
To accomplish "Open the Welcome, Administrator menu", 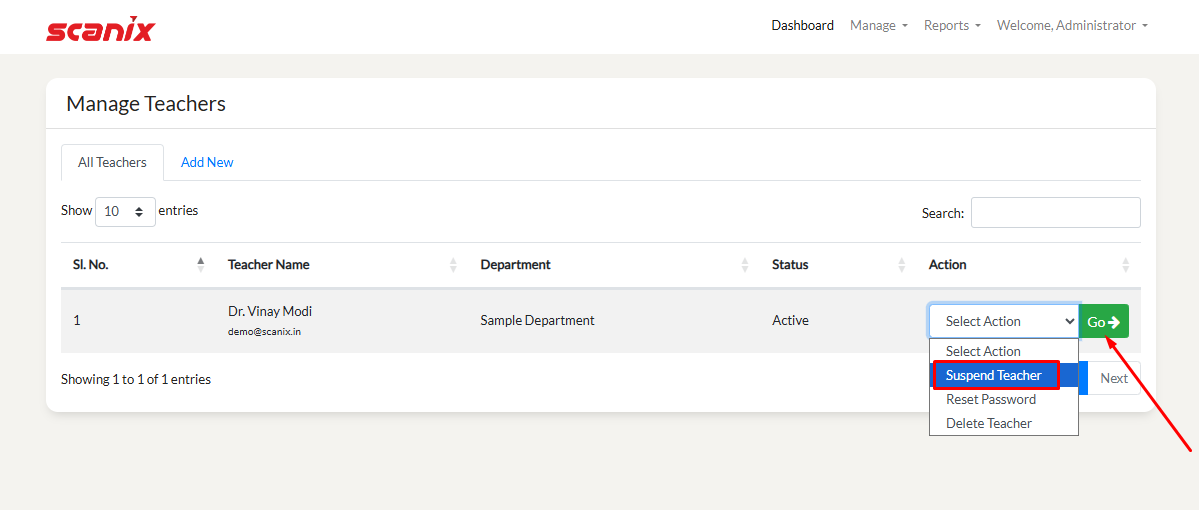I will [x=1071, y=26].
